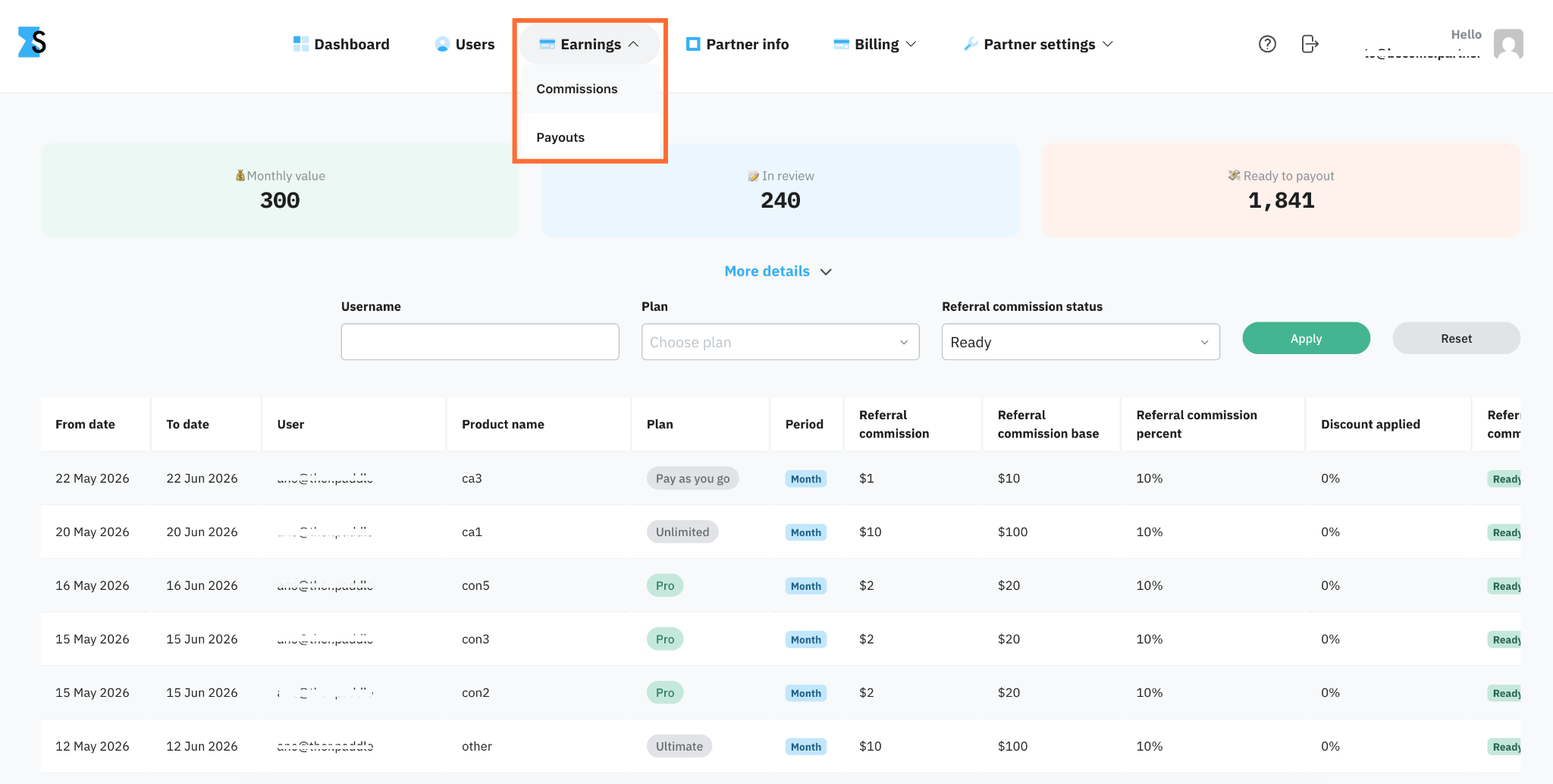Click the Ready to payout card
Viewport: 1553px width, 784px height.
coord(1281,190)
